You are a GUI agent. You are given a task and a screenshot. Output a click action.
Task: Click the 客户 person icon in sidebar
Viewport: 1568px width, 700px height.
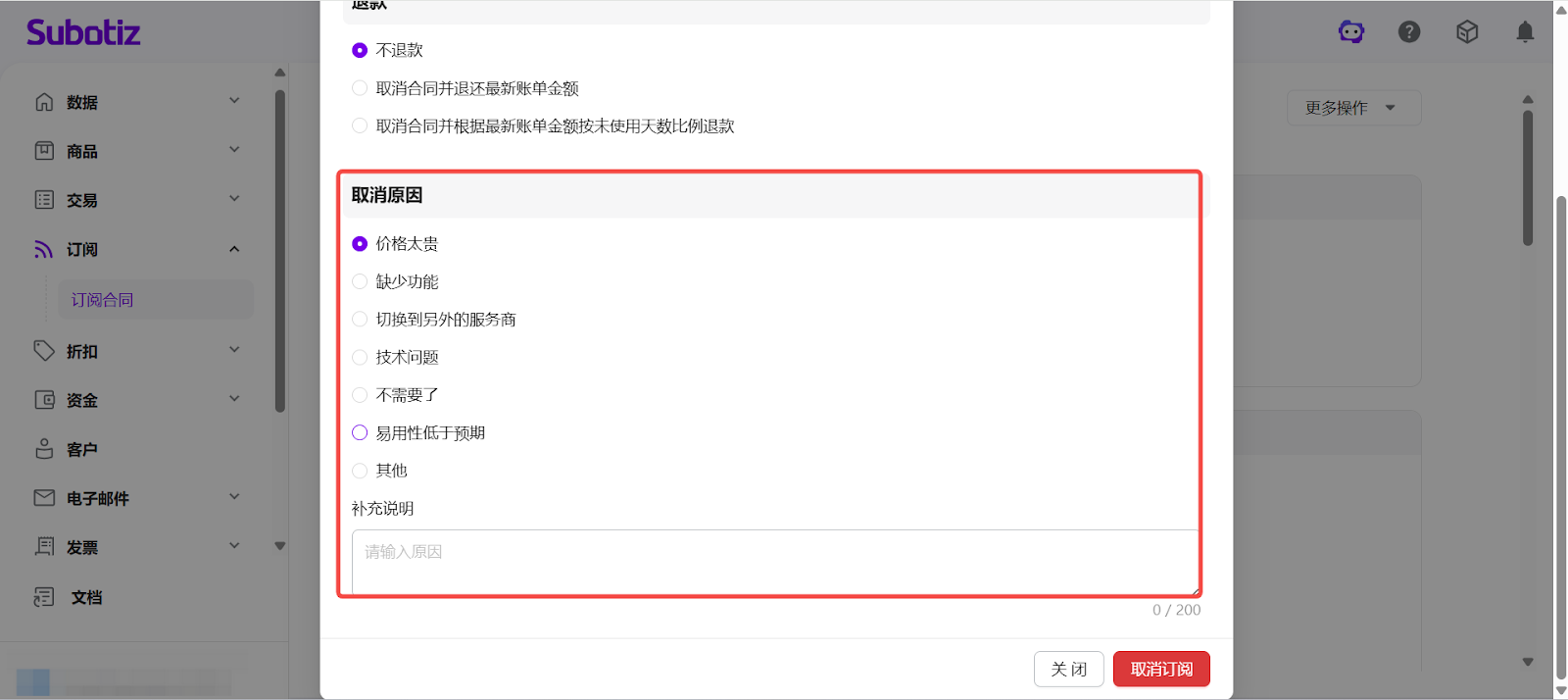point(44,449)
